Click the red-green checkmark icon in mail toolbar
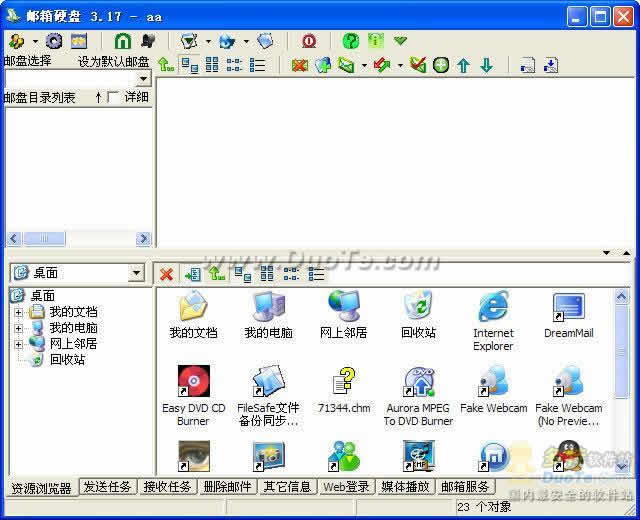 [418, 65]
